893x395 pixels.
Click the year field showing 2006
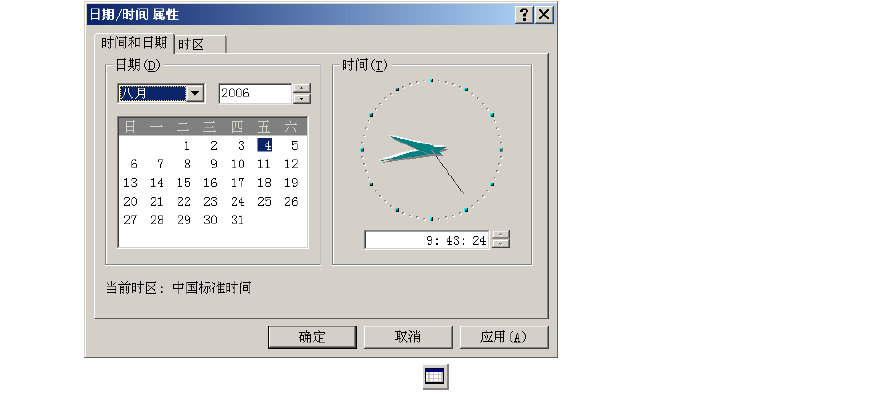256,94
